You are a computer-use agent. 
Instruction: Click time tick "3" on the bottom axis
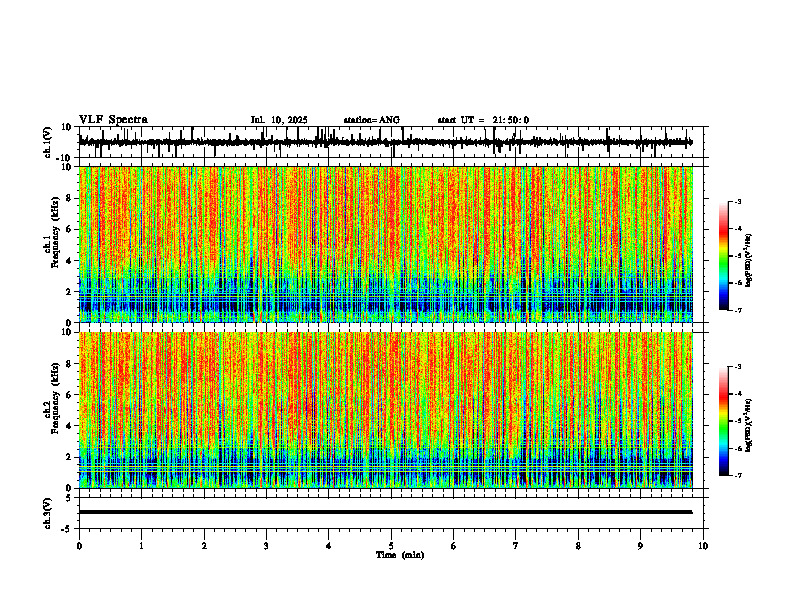tap(266, 546)
